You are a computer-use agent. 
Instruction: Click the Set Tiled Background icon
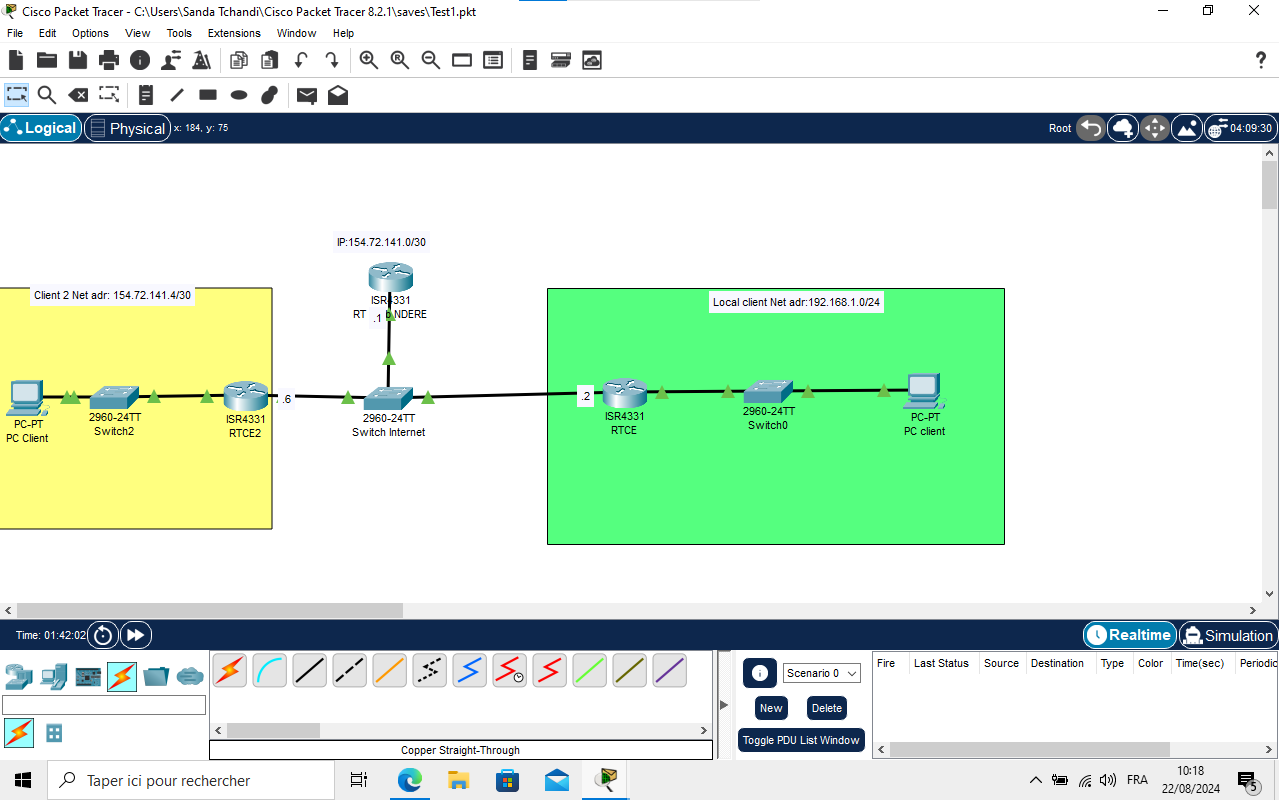pyautogui.click(x=1187, y=128)
